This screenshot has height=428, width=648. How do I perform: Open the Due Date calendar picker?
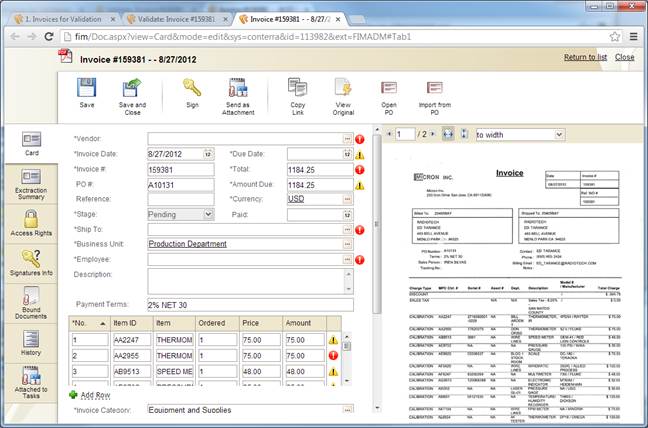click(x=348, y=154)
